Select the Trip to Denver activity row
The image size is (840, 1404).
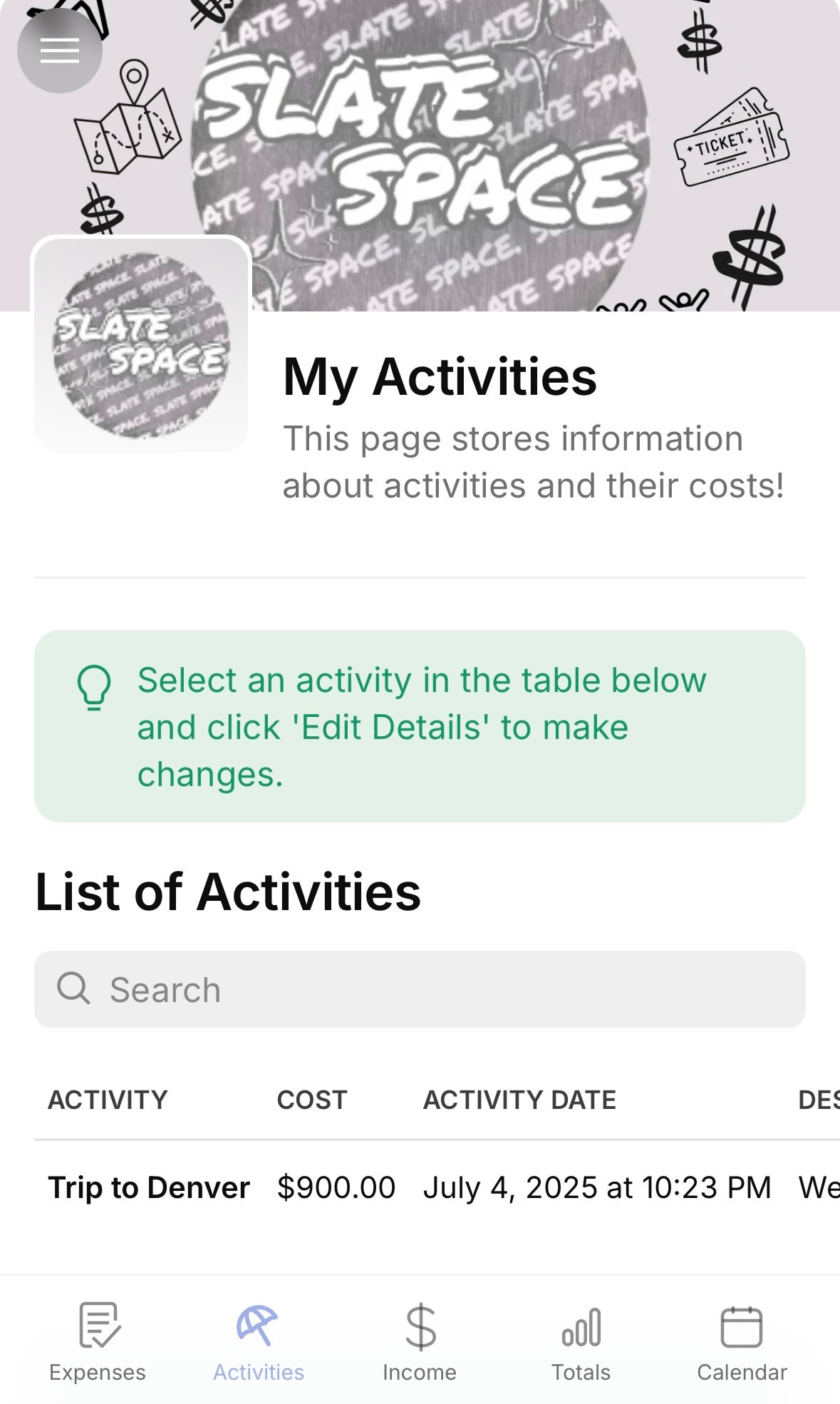[149, 1188]
